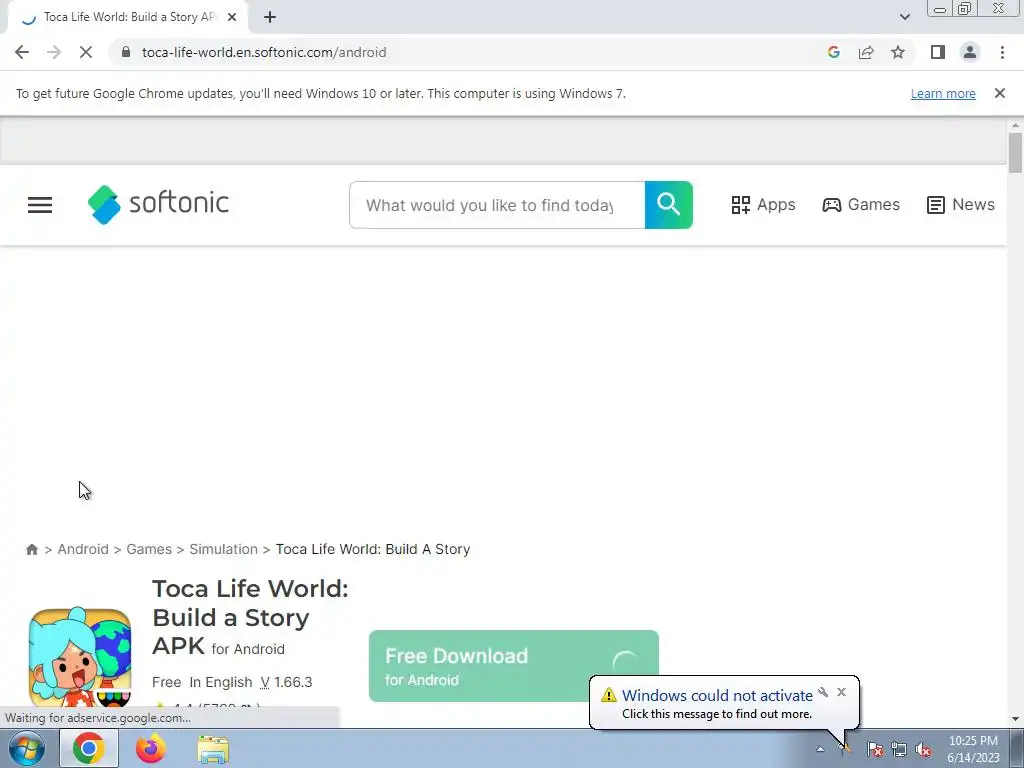1024x768 pixels.
Task: Click the Softonic logo
Action: click(x=158, y=204)
